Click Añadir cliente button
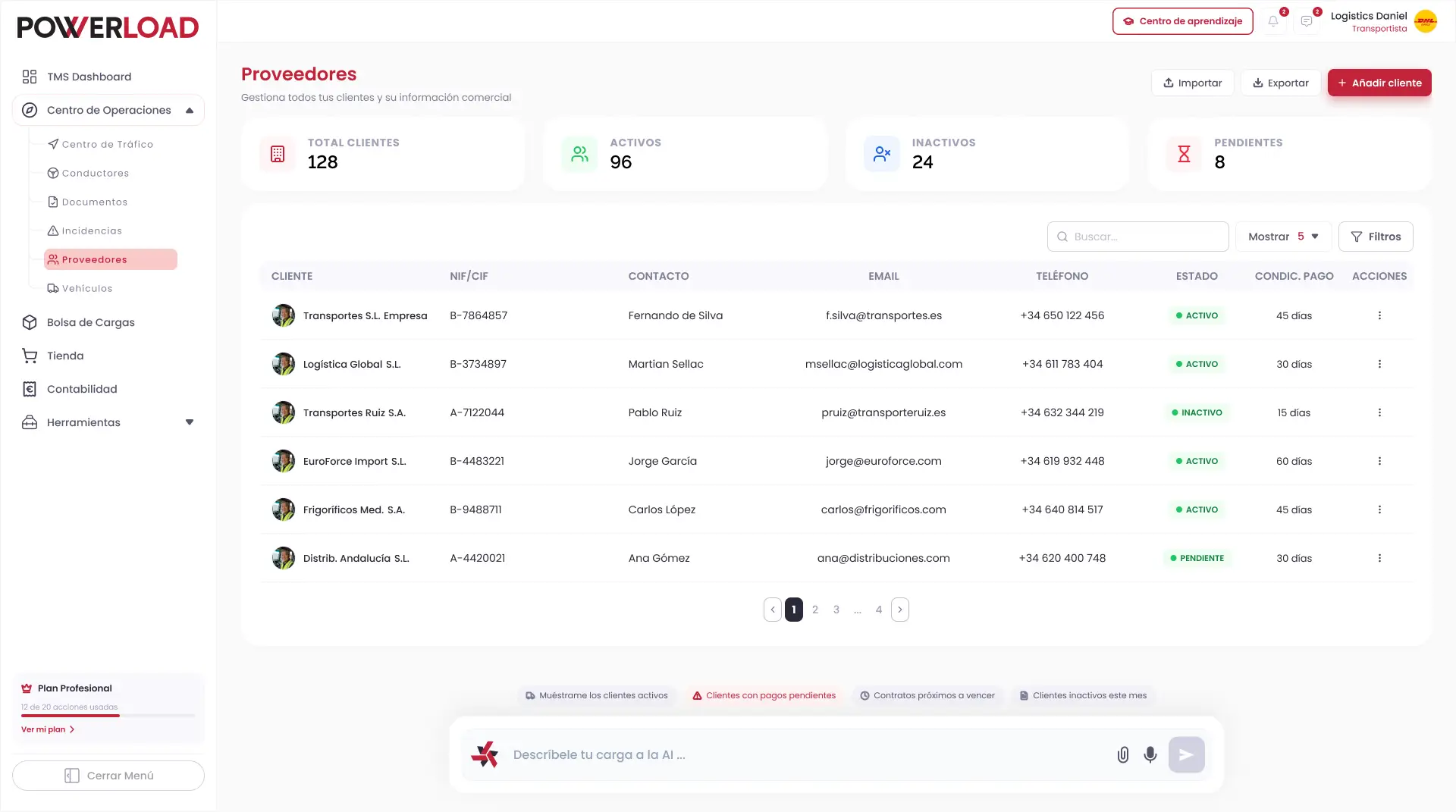This screenshot has width=1456, height=812. pos(1379,83)
